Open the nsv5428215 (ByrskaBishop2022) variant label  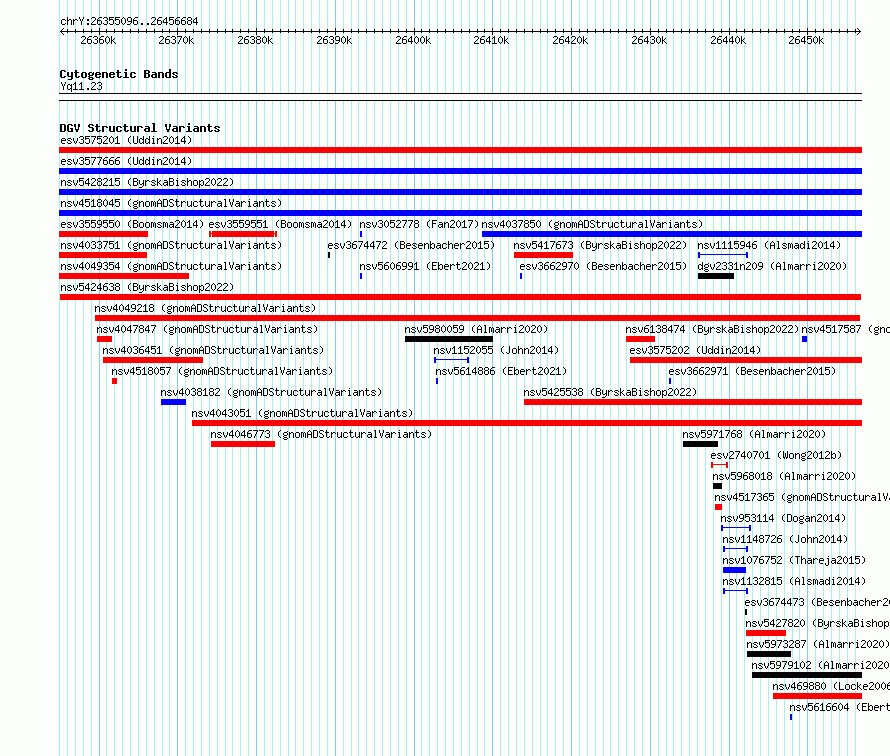pyautogui.click(x=147, y=182)
